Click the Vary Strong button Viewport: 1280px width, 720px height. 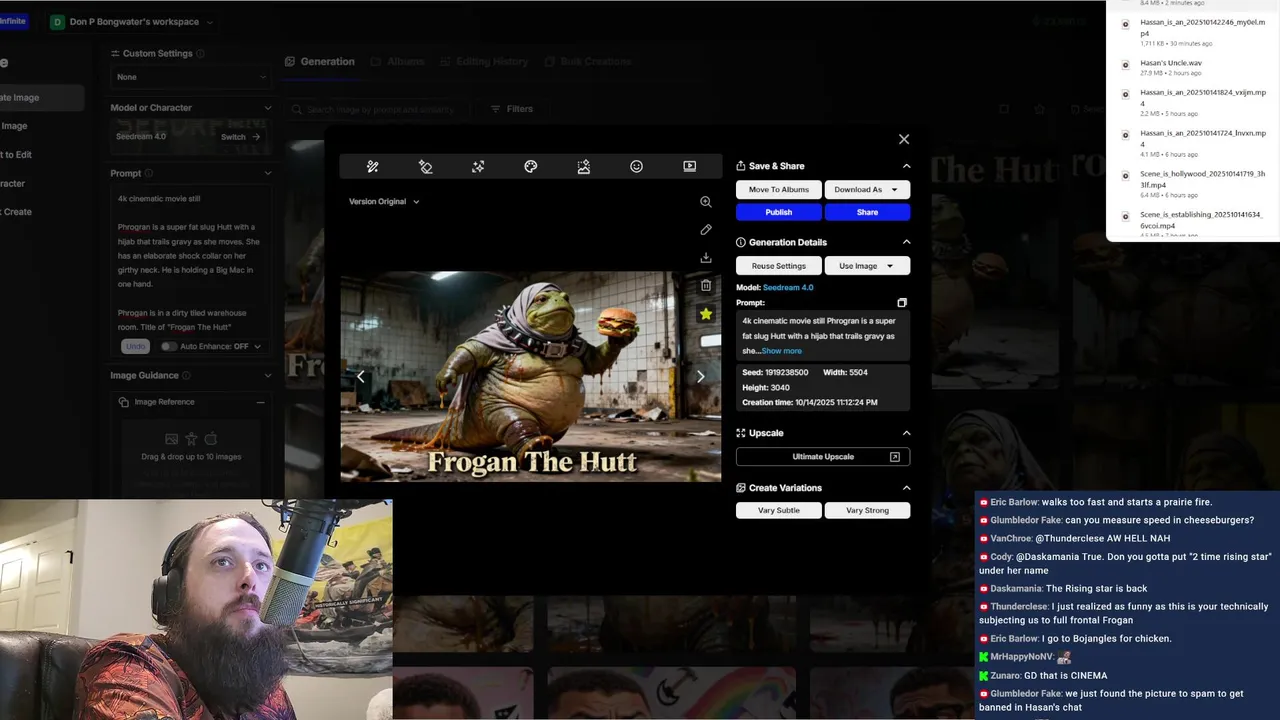pyautogui.click(x=867, y=510)
